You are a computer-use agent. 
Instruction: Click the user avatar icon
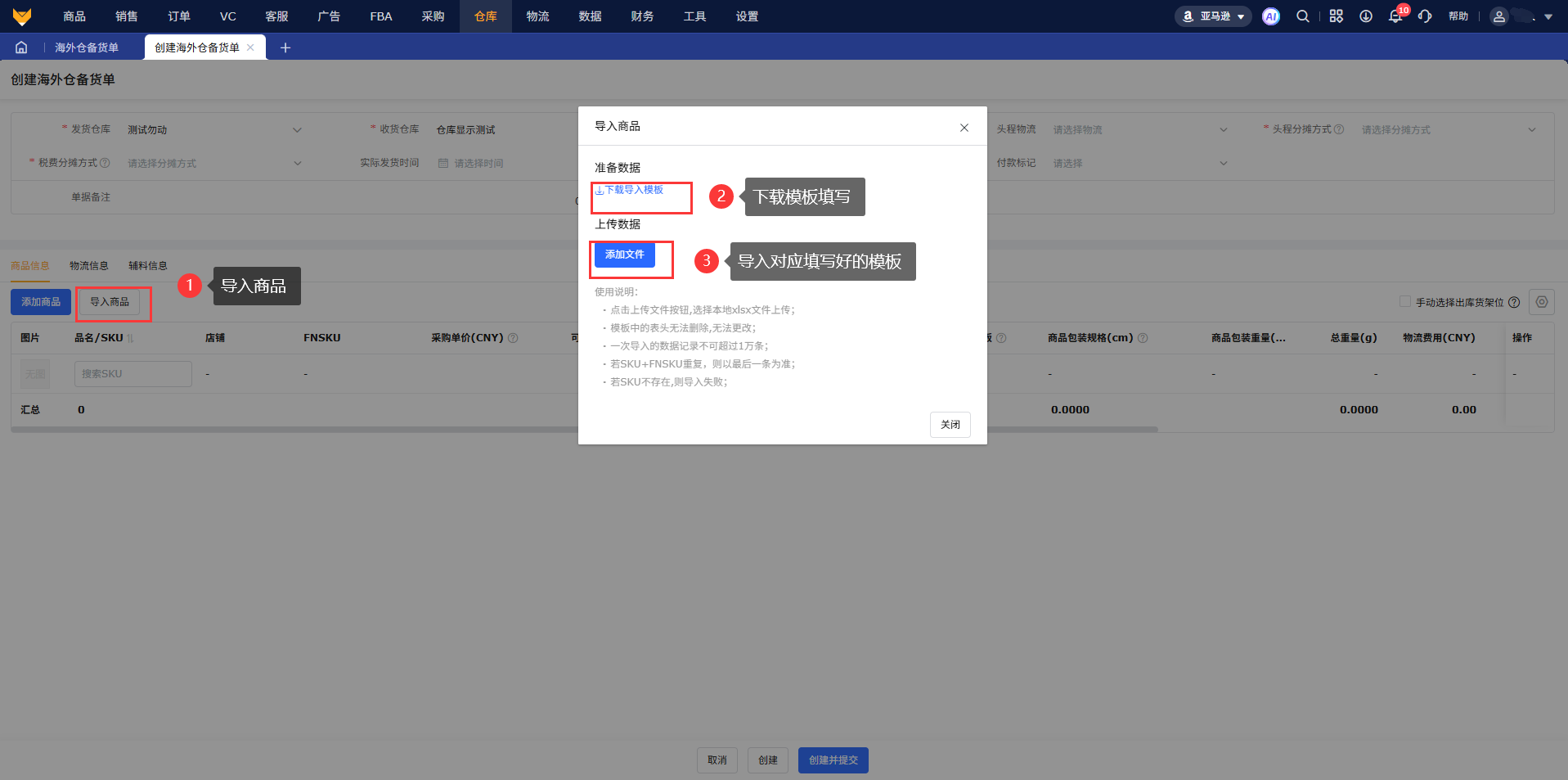(1499, 16)
